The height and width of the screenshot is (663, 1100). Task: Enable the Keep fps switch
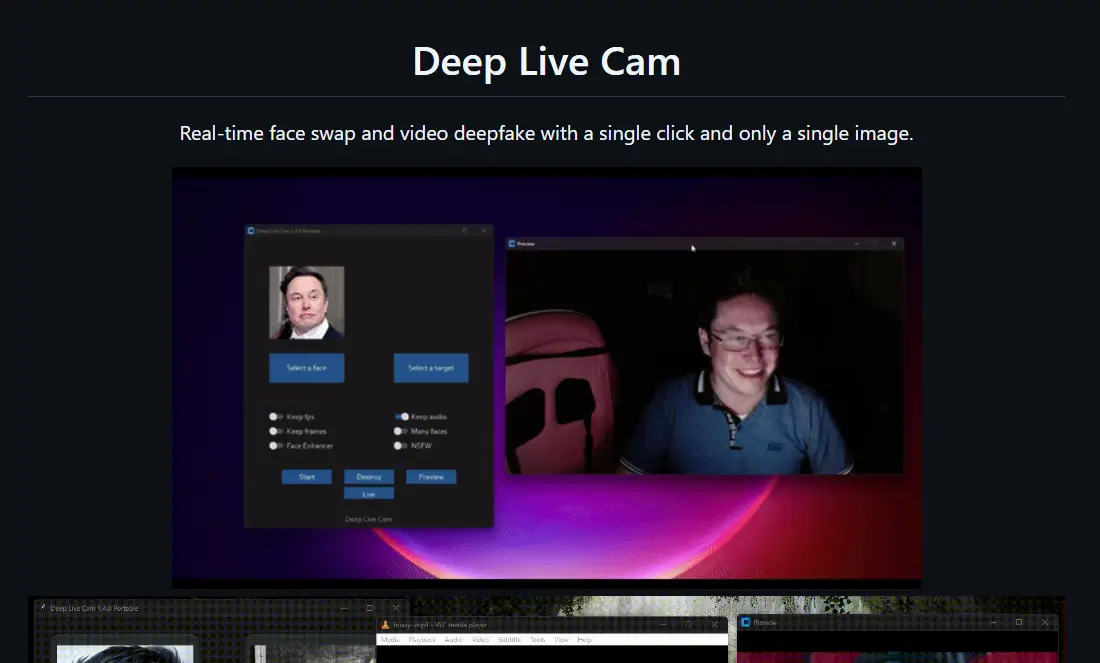(x=275, y=416)
